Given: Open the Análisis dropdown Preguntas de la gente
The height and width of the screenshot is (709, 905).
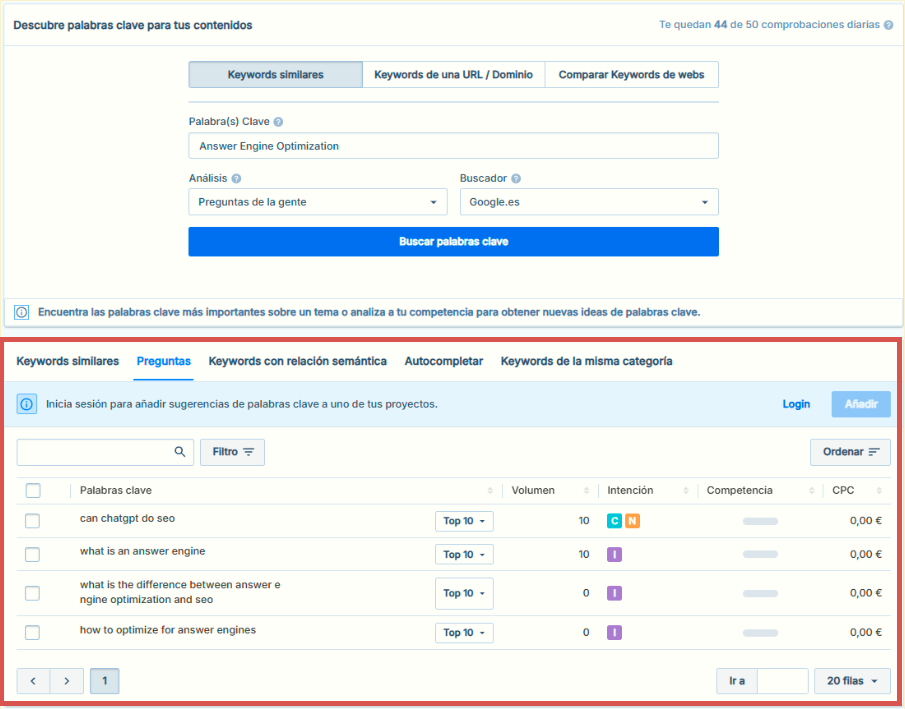Looking at the screenshot, I should (318, 202).
